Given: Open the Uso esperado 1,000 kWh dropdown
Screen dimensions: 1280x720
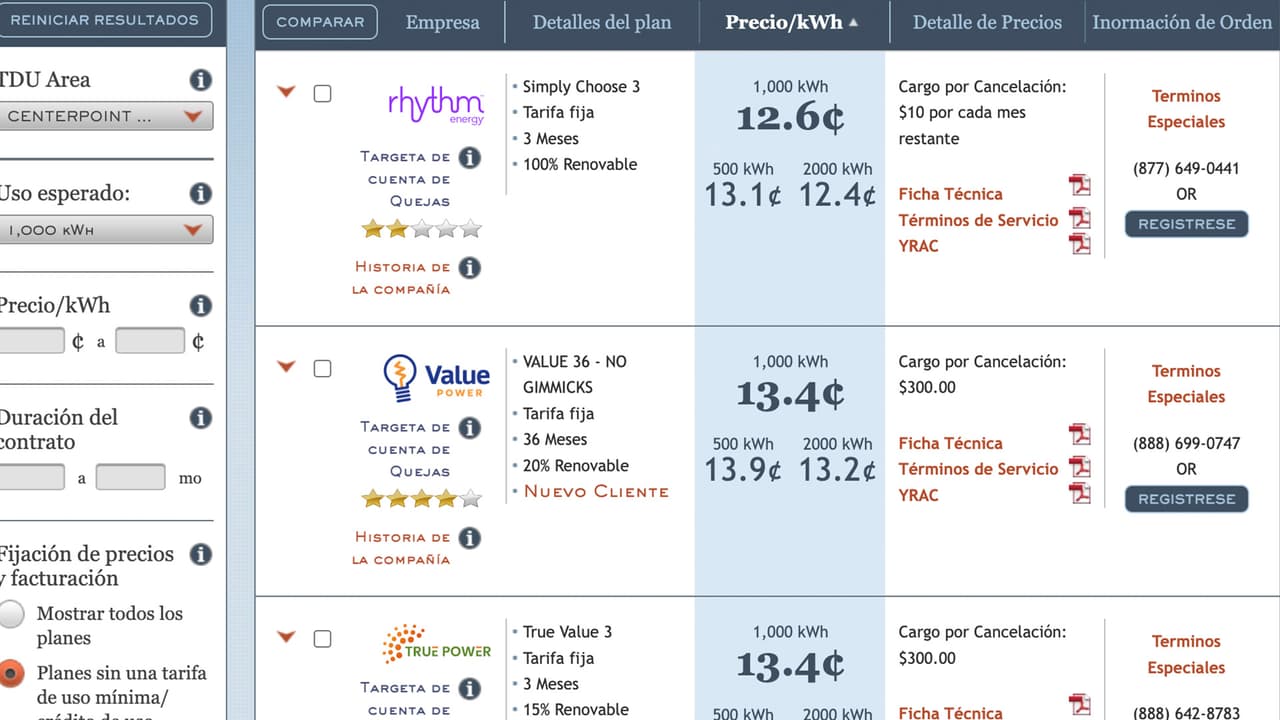Looking at the screenshot, I should pyautogui.click(x=105, y=230).
